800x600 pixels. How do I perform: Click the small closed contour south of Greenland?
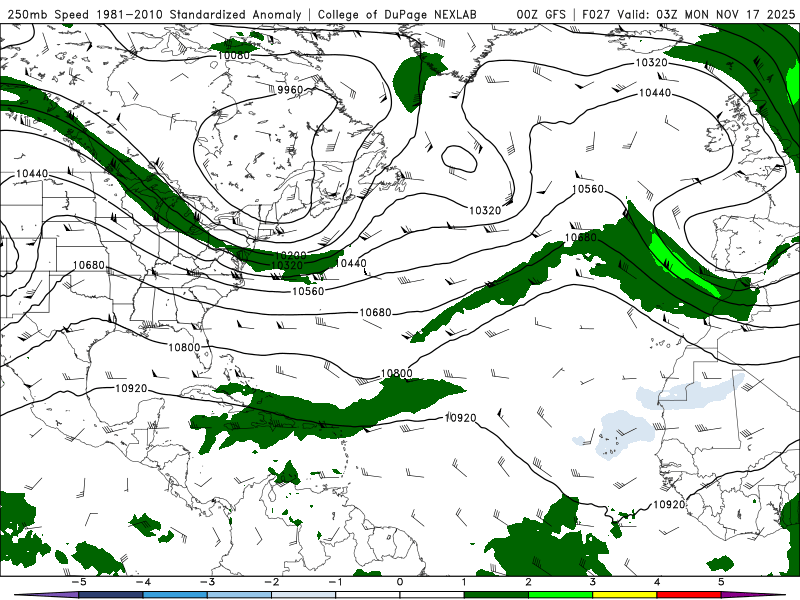(x=459, y=158)
